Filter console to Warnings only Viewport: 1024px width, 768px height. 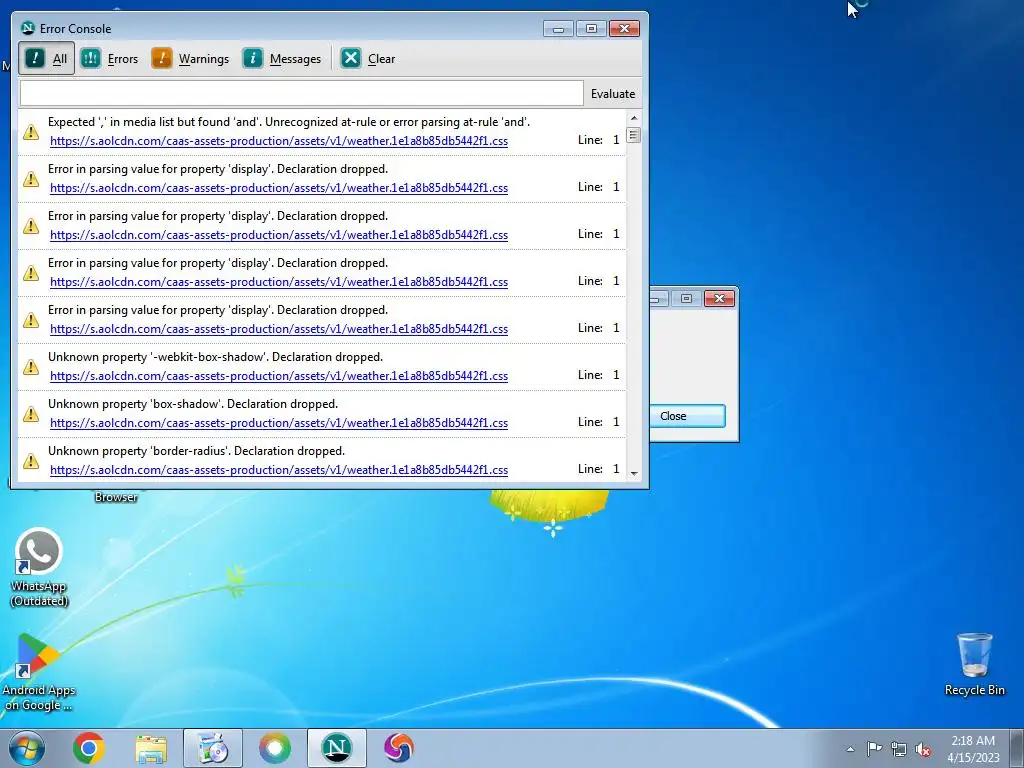tap(190, 59)
